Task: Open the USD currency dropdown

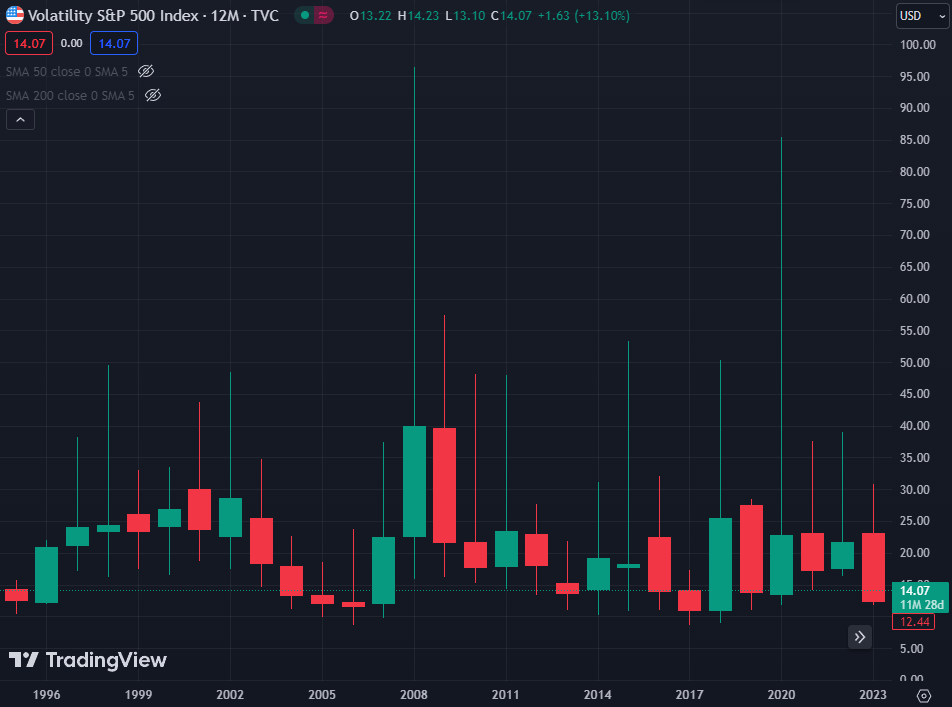Action: point(922,16)
